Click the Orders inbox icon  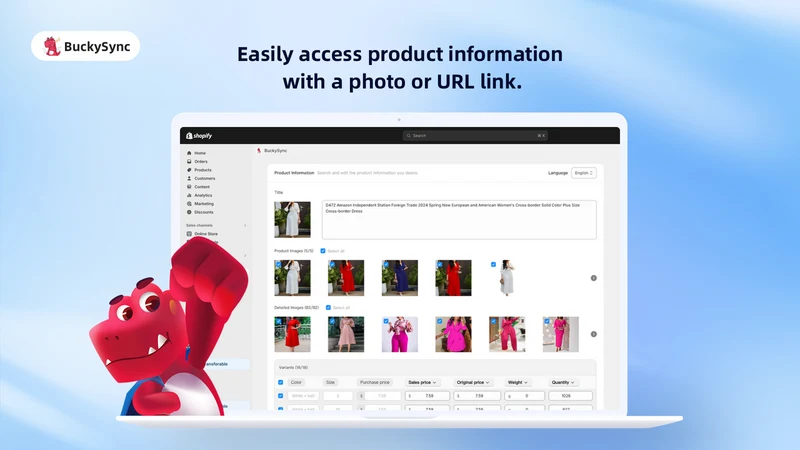click(x=189, y=161)
